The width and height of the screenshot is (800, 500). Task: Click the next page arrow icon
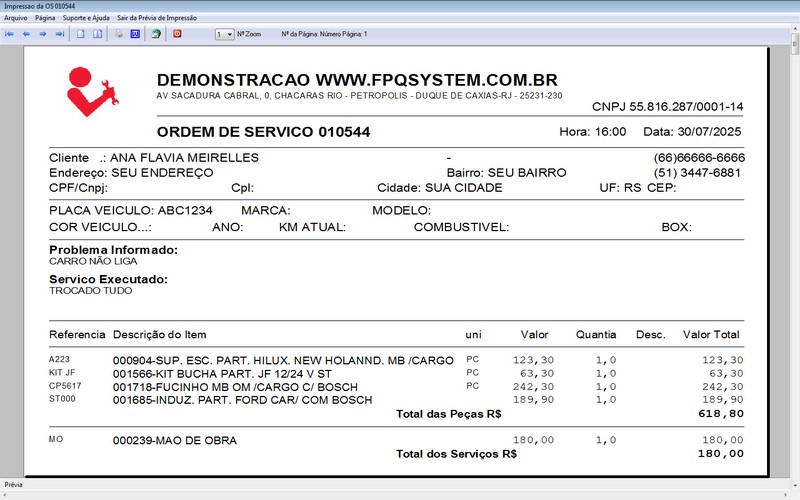pyautogui.click(x=43, y=34)
